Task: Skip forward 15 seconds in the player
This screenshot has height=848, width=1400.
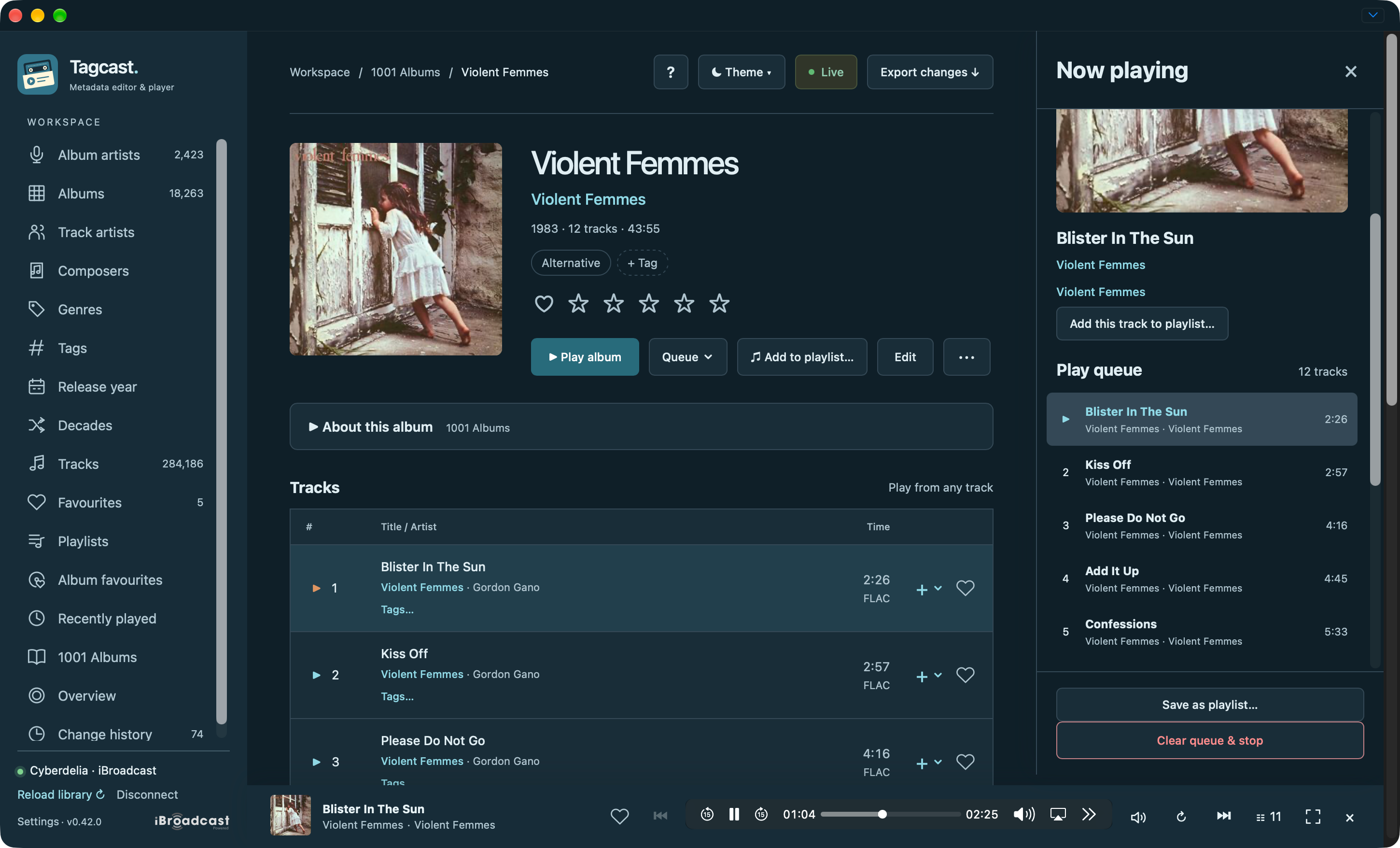Action: 761,815
